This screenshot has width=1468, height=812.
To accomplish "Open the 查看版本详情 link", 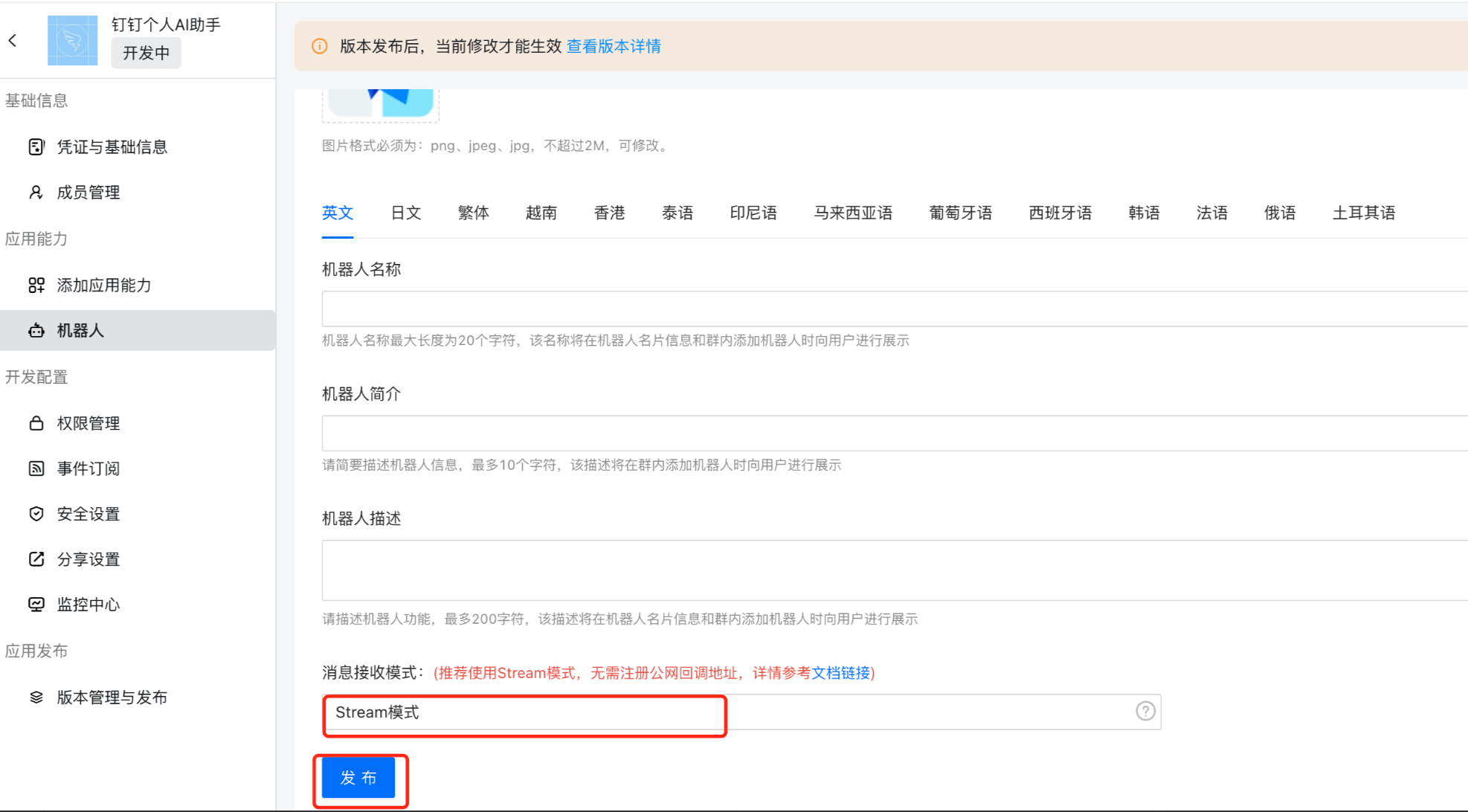I will pyautogui.click(x=614, y=46).
